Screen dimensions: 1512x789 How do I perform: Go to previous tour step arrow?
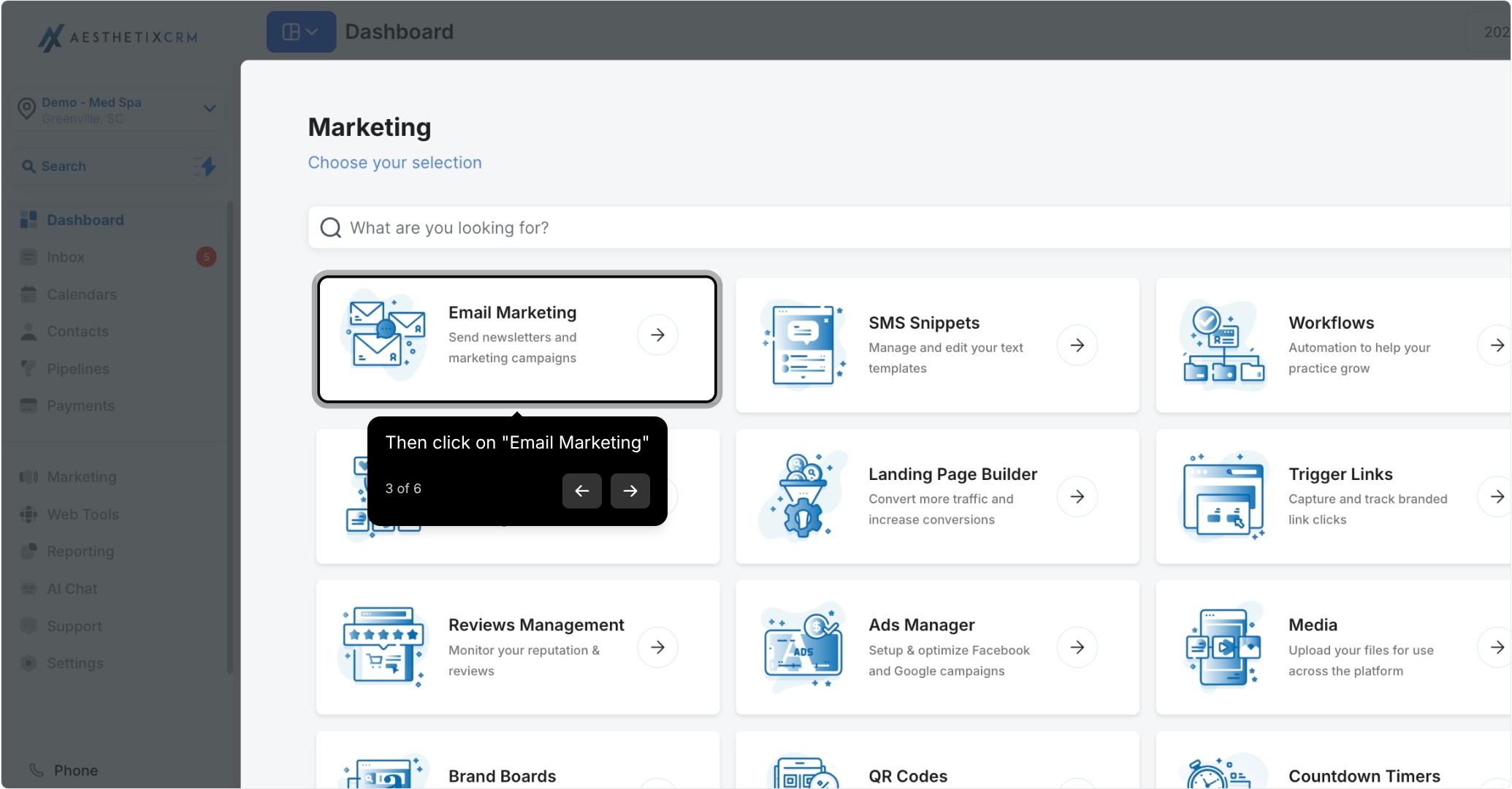coord(581,491)
